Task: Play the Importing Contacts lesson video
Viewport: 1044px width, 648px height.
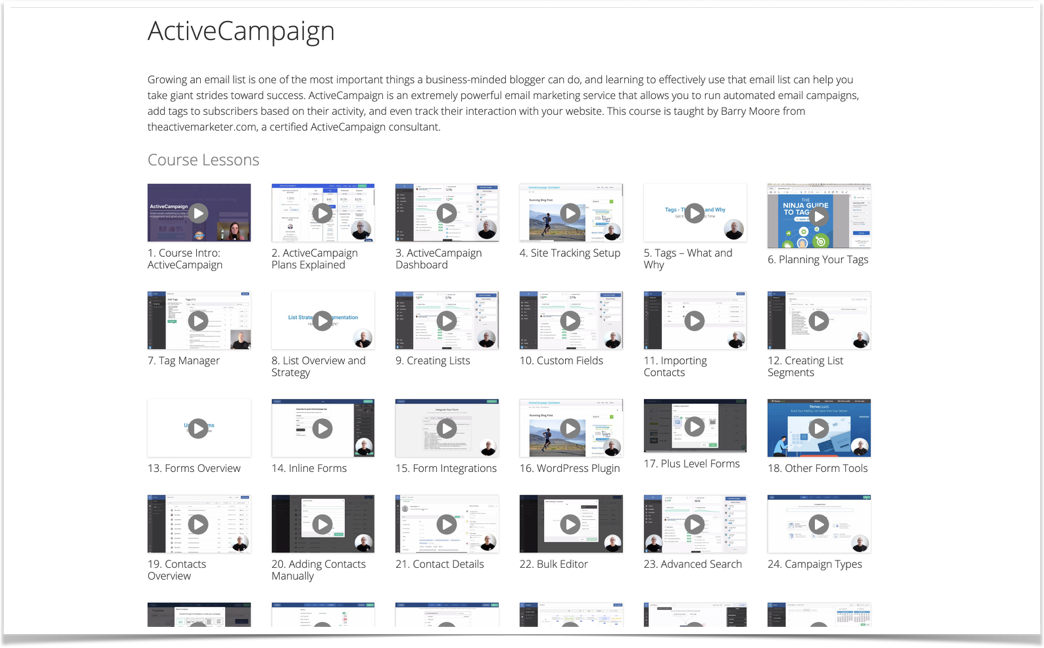Action: (x=694, y=321)
